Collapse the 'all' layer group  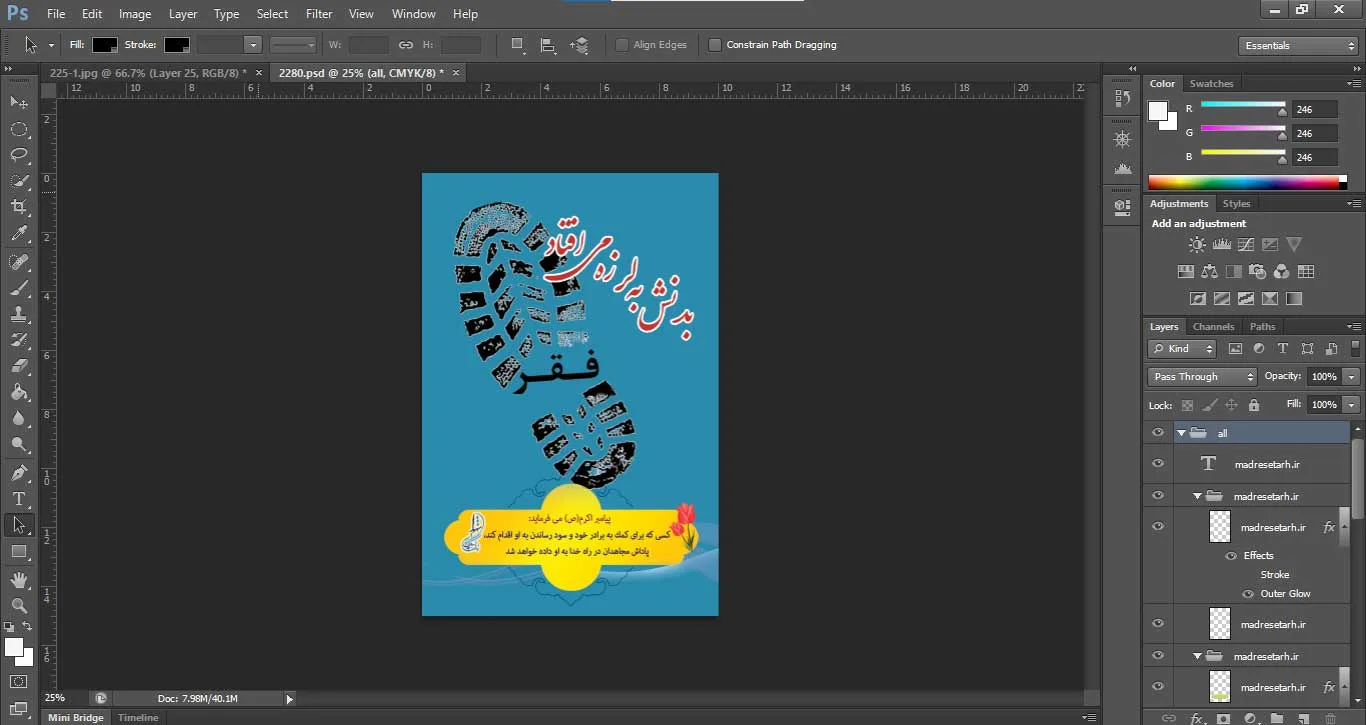[x=1181, y=433]
